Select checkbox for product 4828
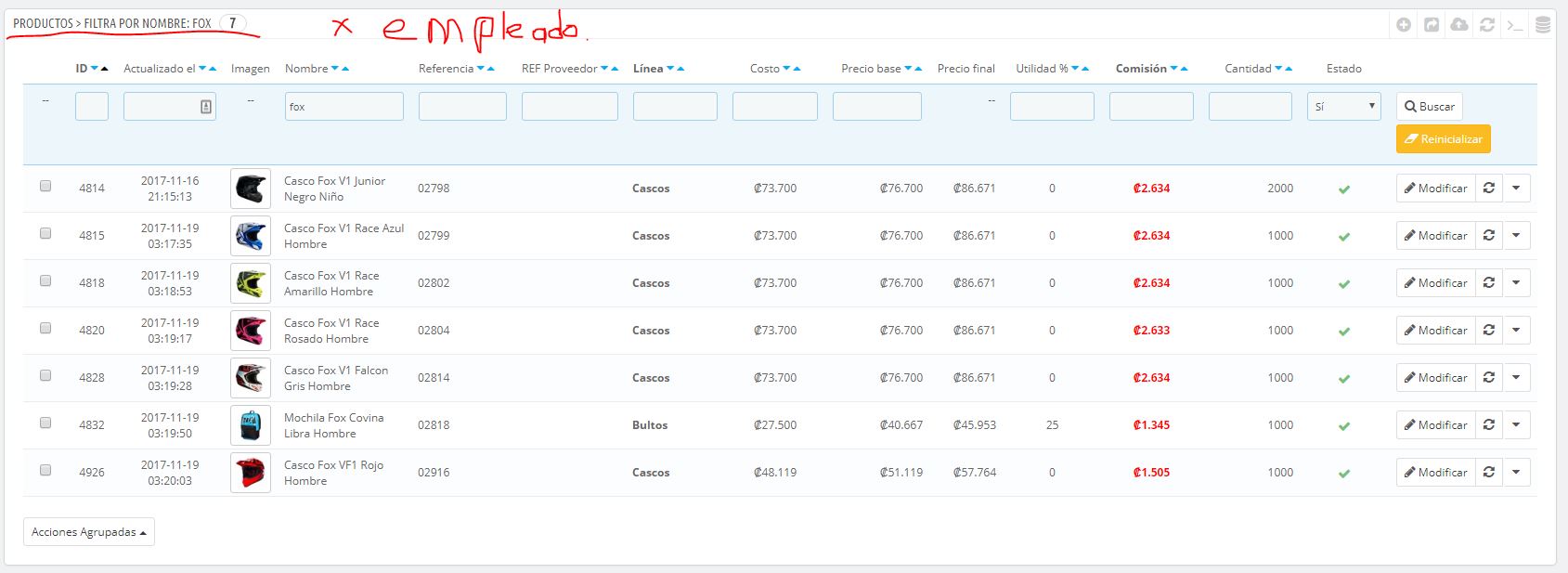Screen dimensions: 1568x573 (45, 375)
